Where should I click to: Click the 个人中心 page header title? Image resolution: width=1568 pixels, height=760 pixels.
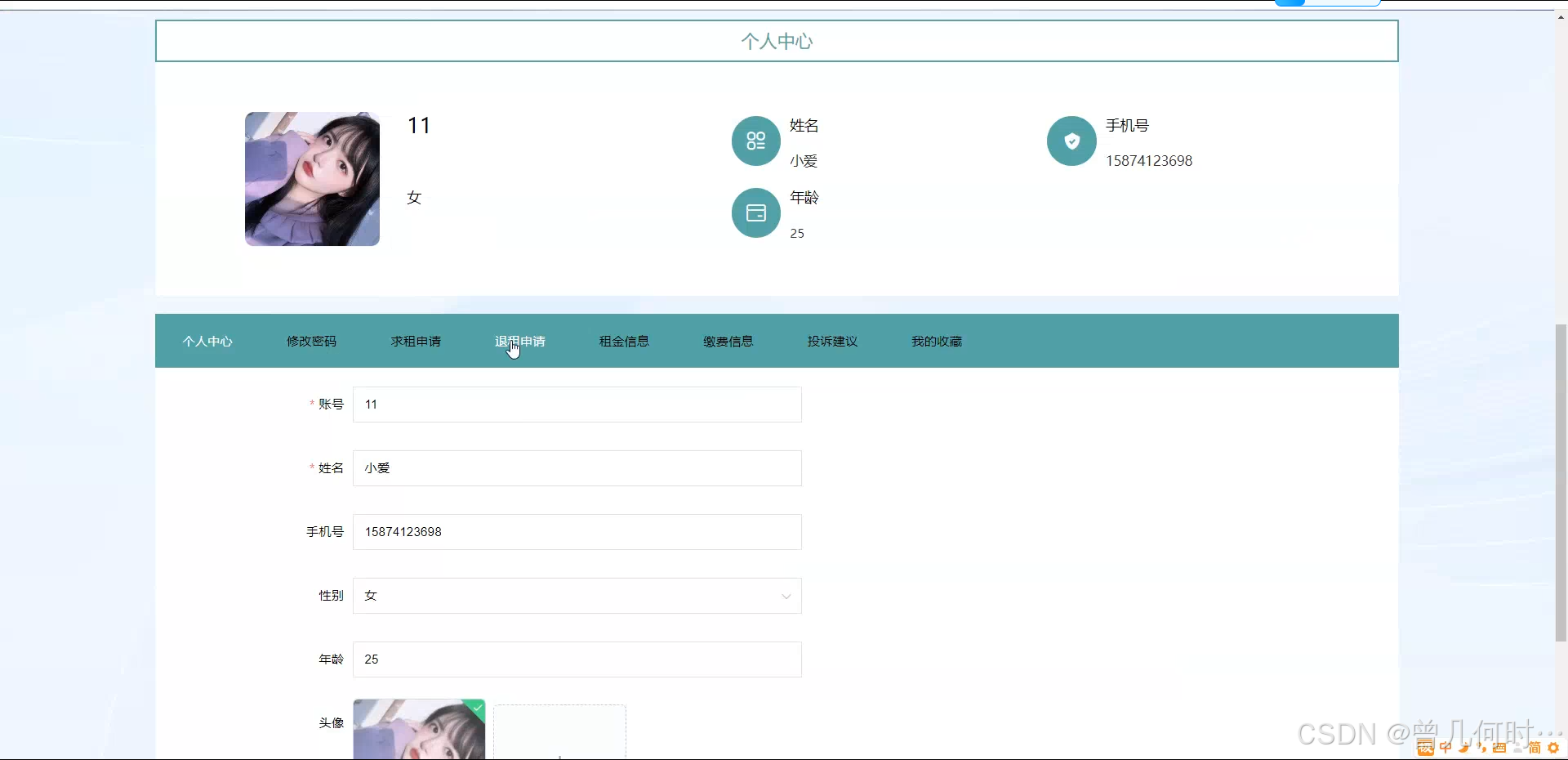click(777, 41)
